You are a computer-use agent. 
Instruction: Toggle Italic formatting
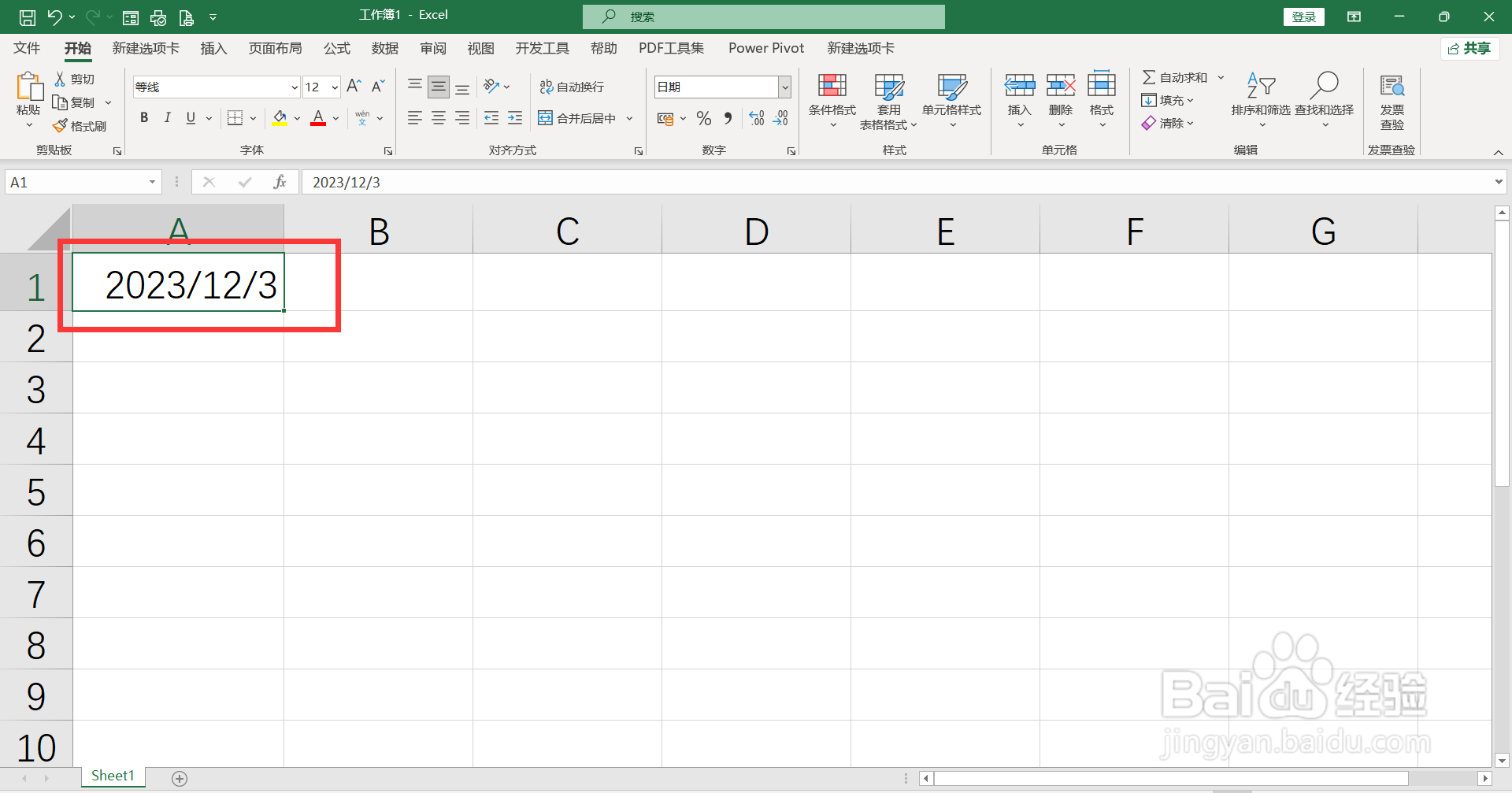(167, 118)
